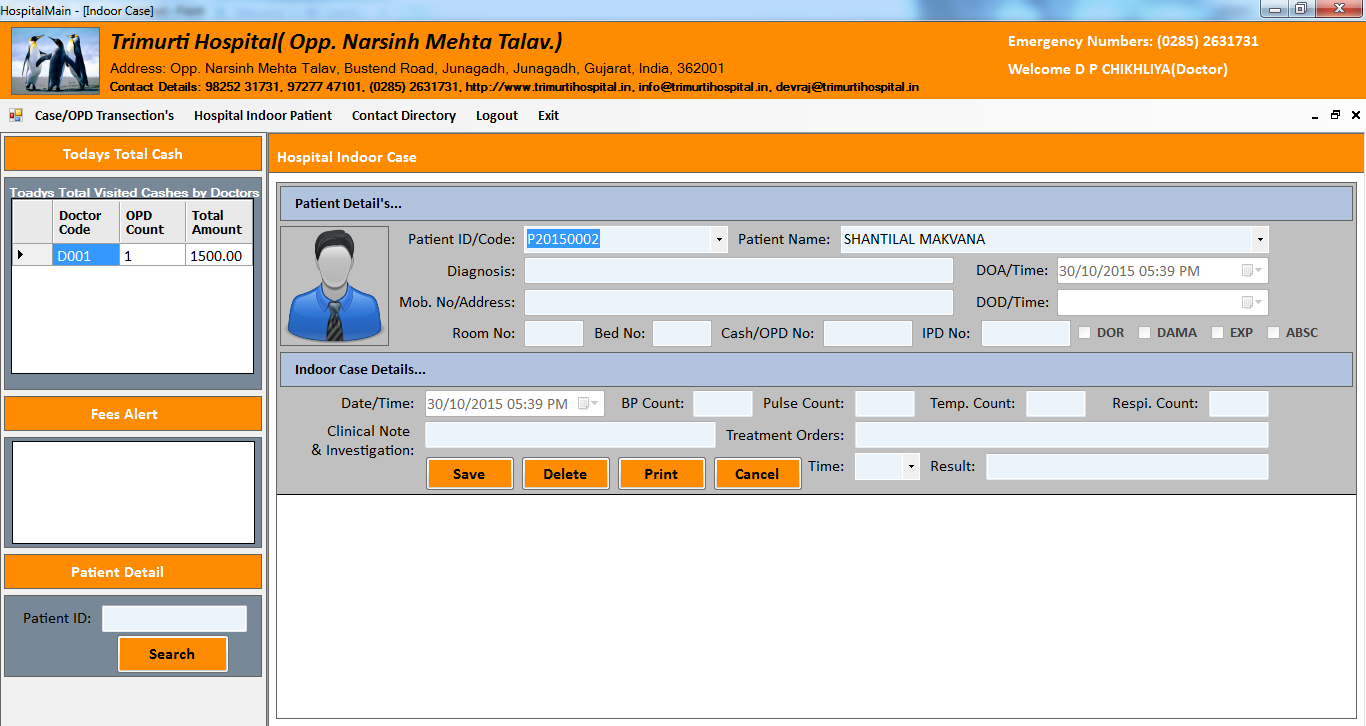Click the Search button in Patient Detail
The image size is (1366, 726).
point(172,654)
